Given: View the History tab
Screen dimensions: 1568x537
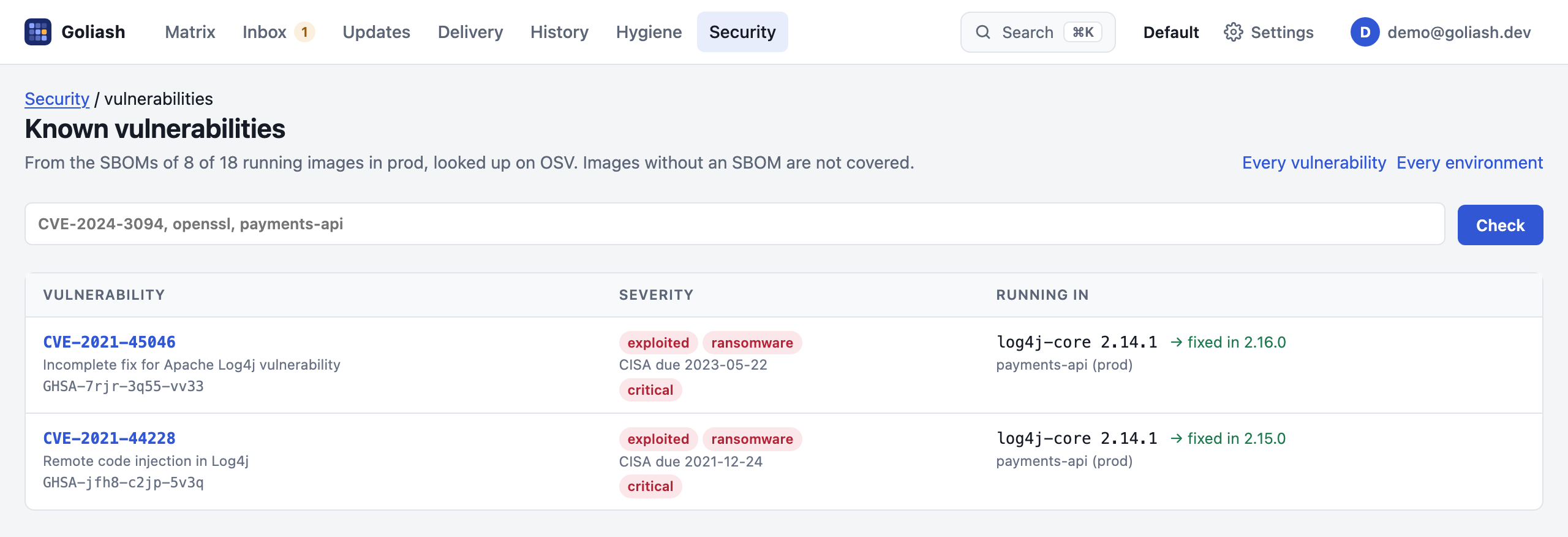Looking at the screenshot, I should point(559,32).
